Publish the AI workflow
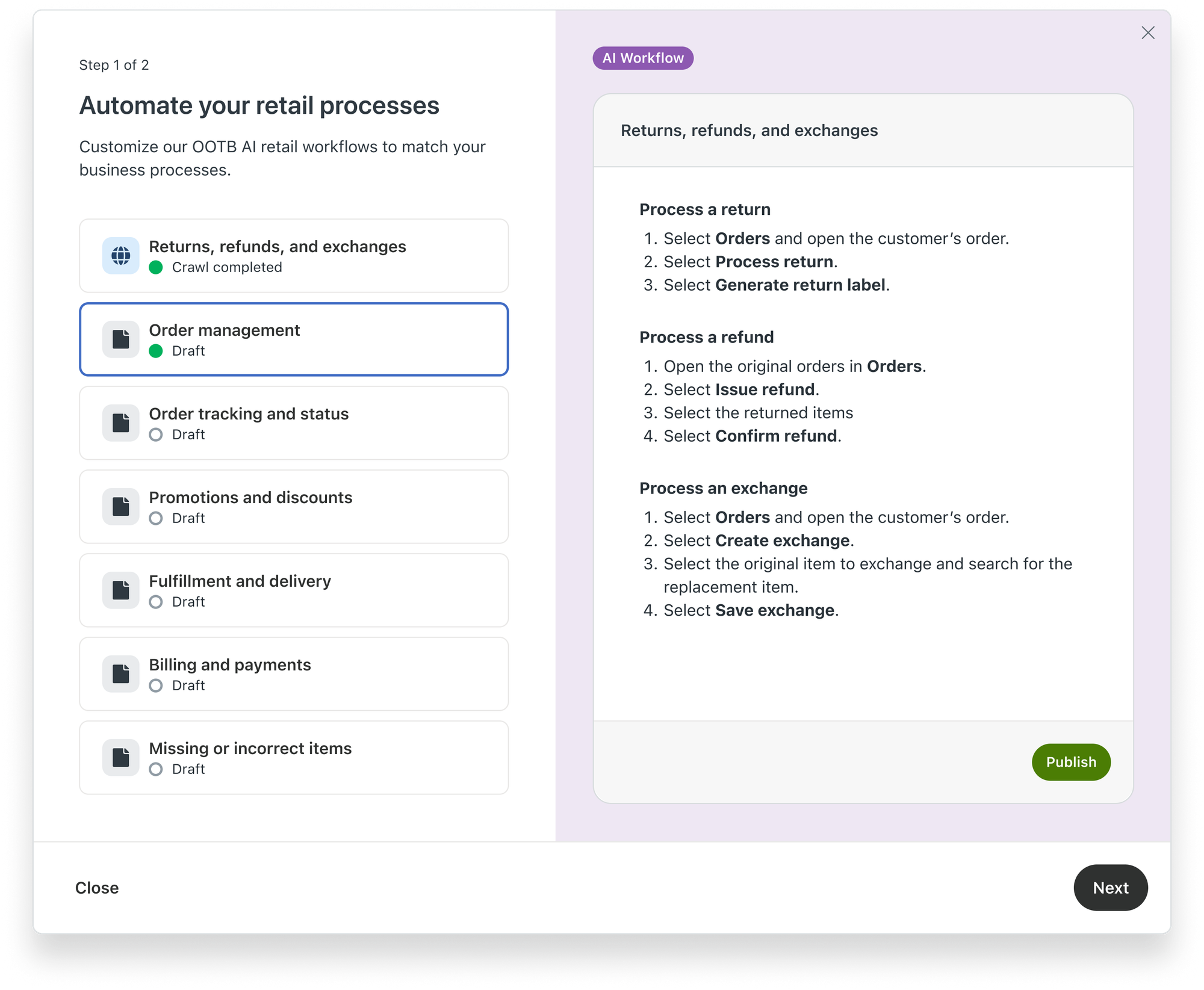 (x=1071, y=762)
